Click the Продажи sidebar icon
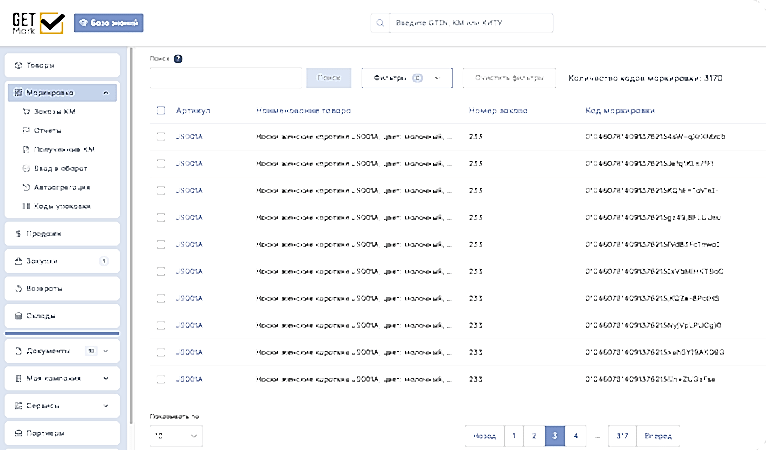 point(18,233)
